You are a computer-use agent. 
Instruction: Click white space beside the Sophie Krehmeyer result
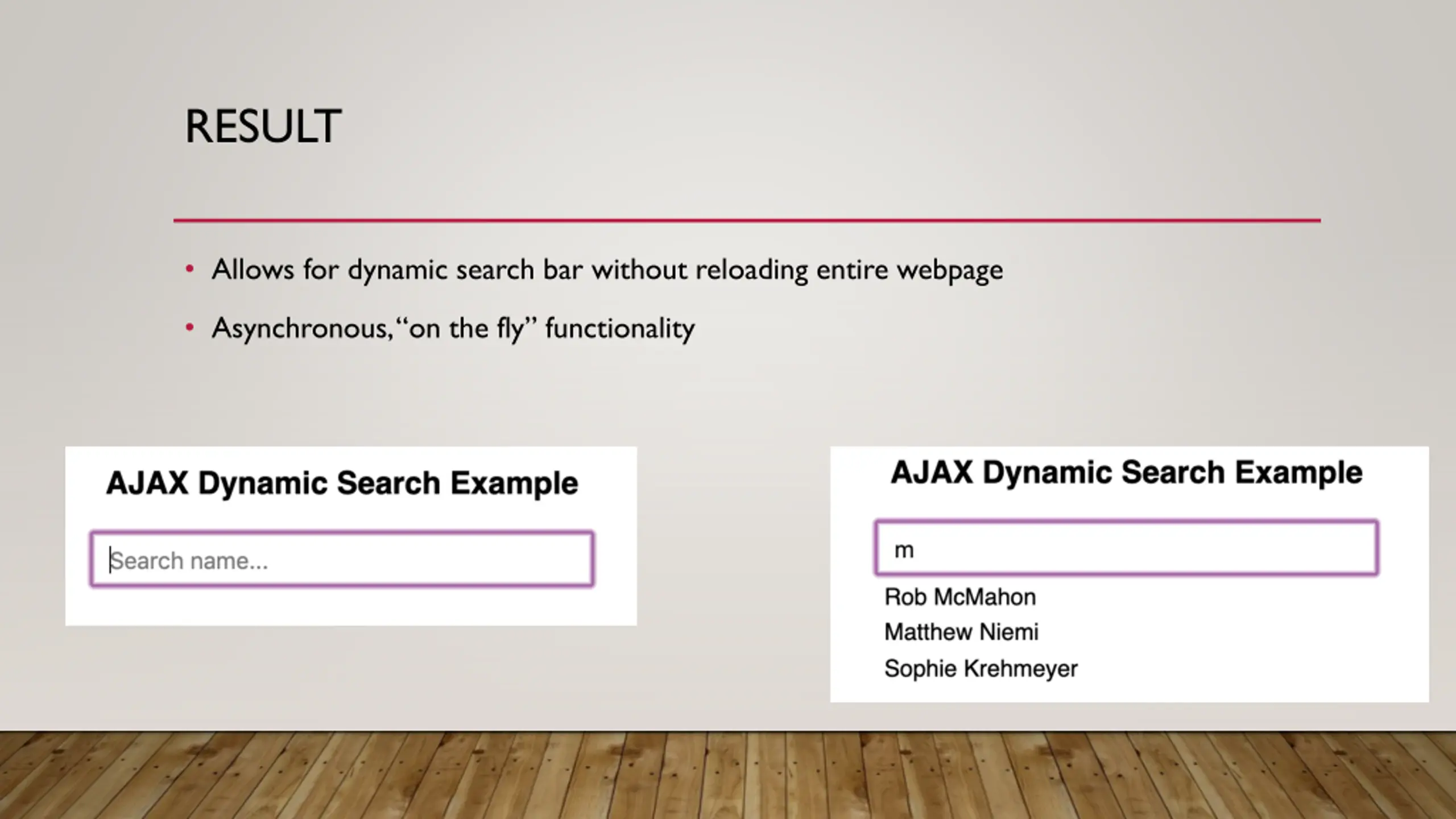tap(1251, 669)
